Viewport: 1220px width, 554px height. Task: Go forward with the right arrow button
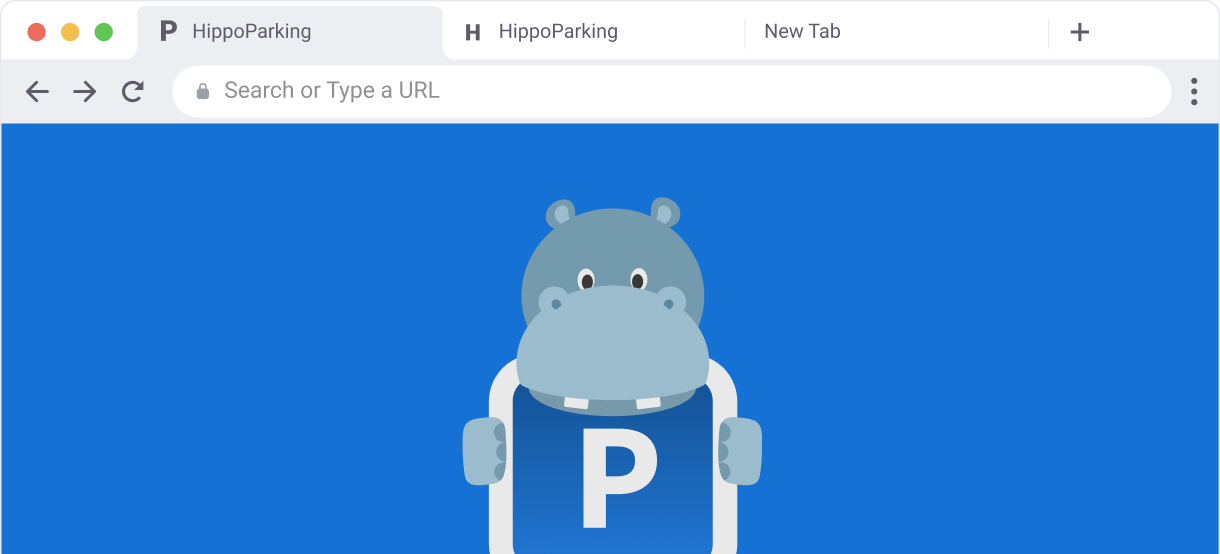click(x=85, y=92)
